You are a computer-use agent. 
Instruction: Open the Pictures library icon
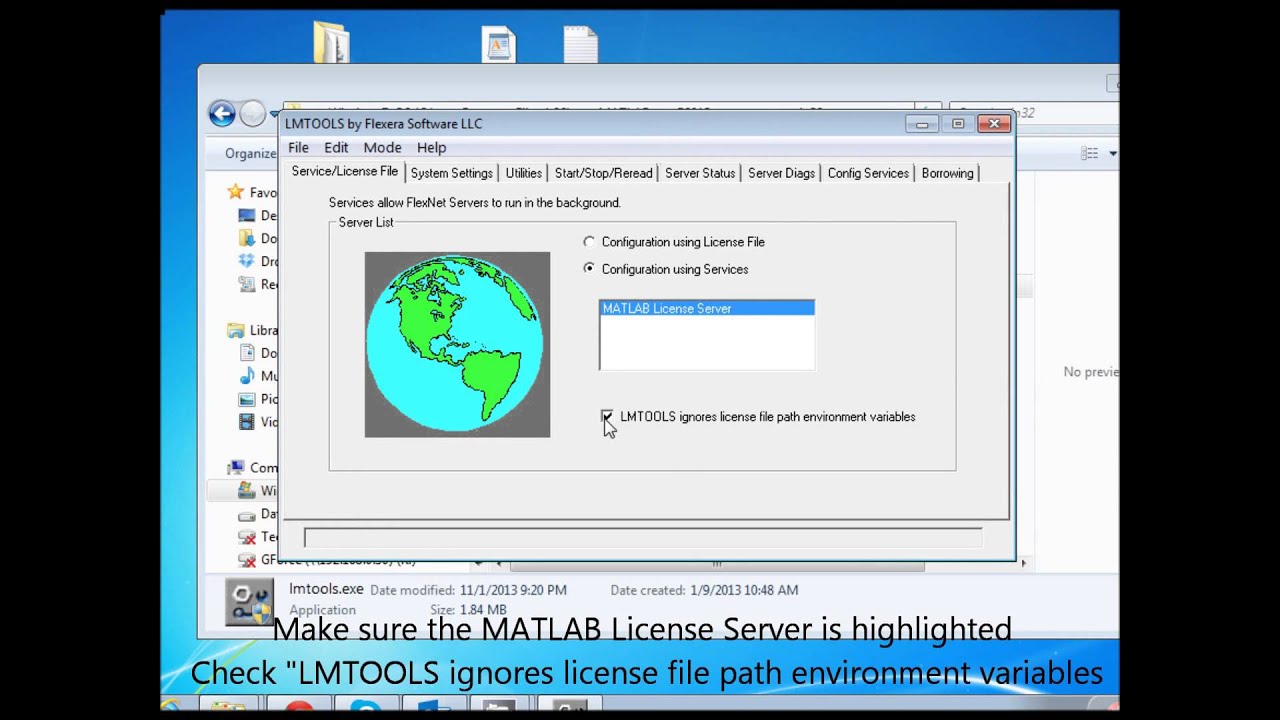(246, 399)
